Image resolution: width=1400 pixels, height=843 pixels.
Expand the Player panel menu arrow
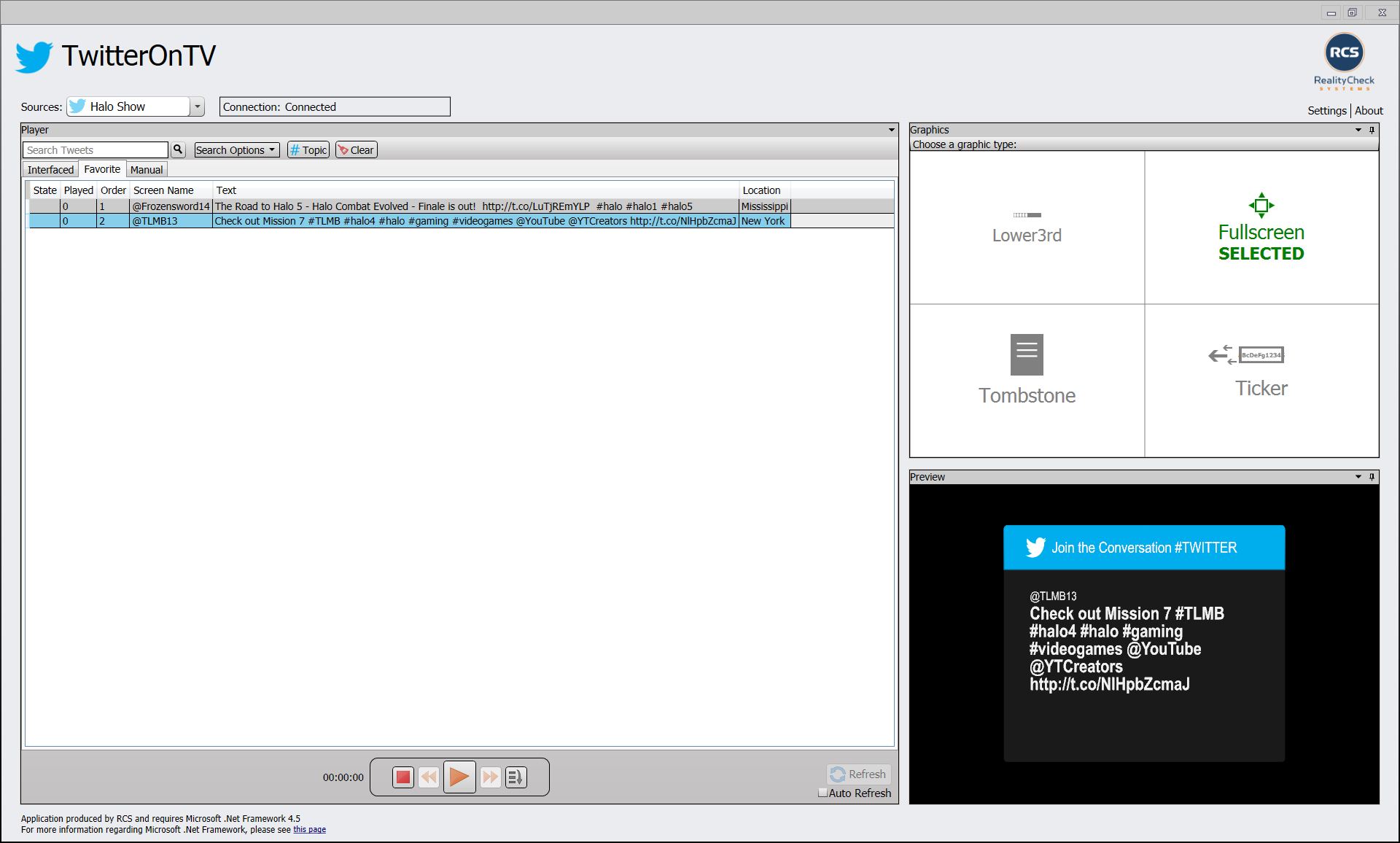coord(891,130)
